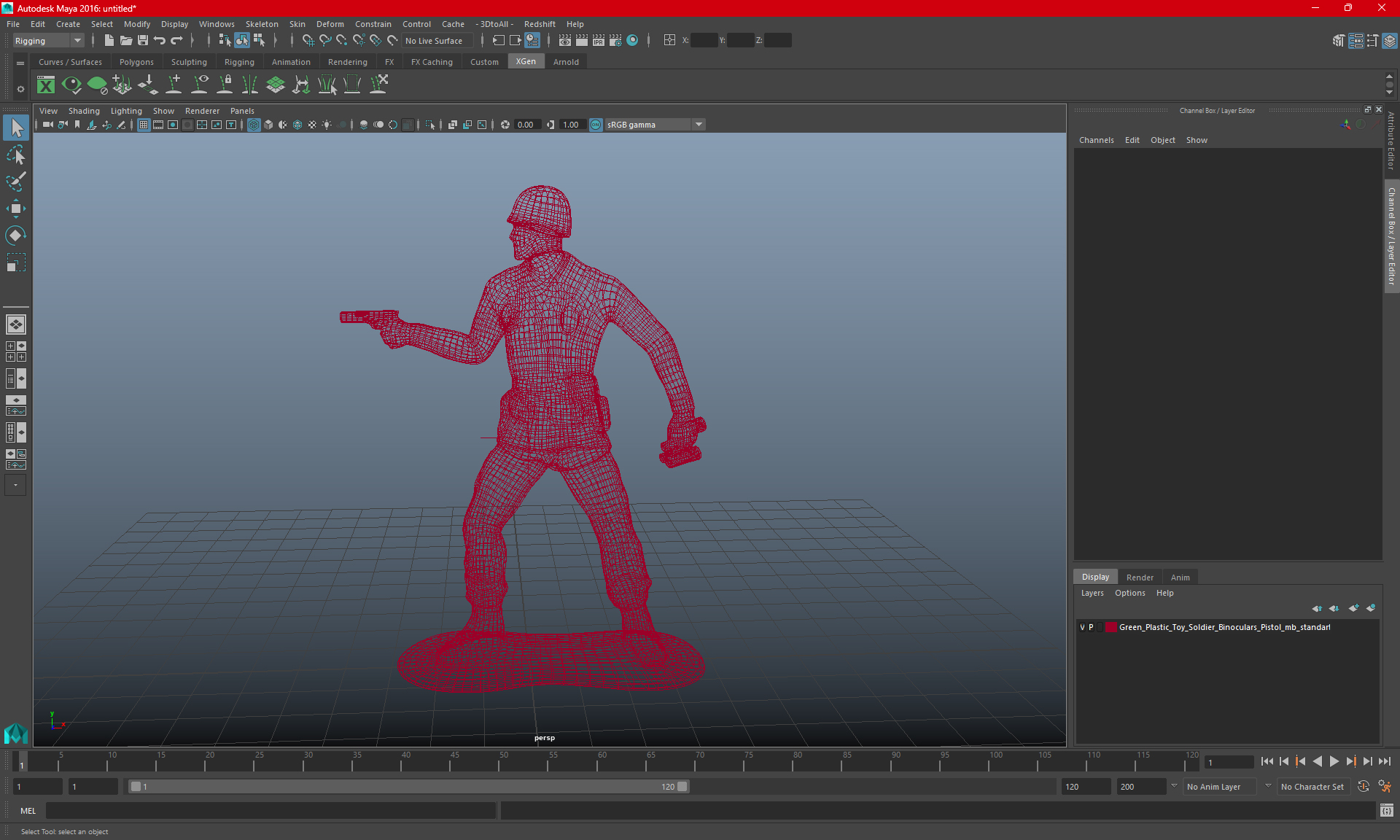Select the Rigging menu tab
Screen dimensions: 1400x840
[x=239, y=62]
